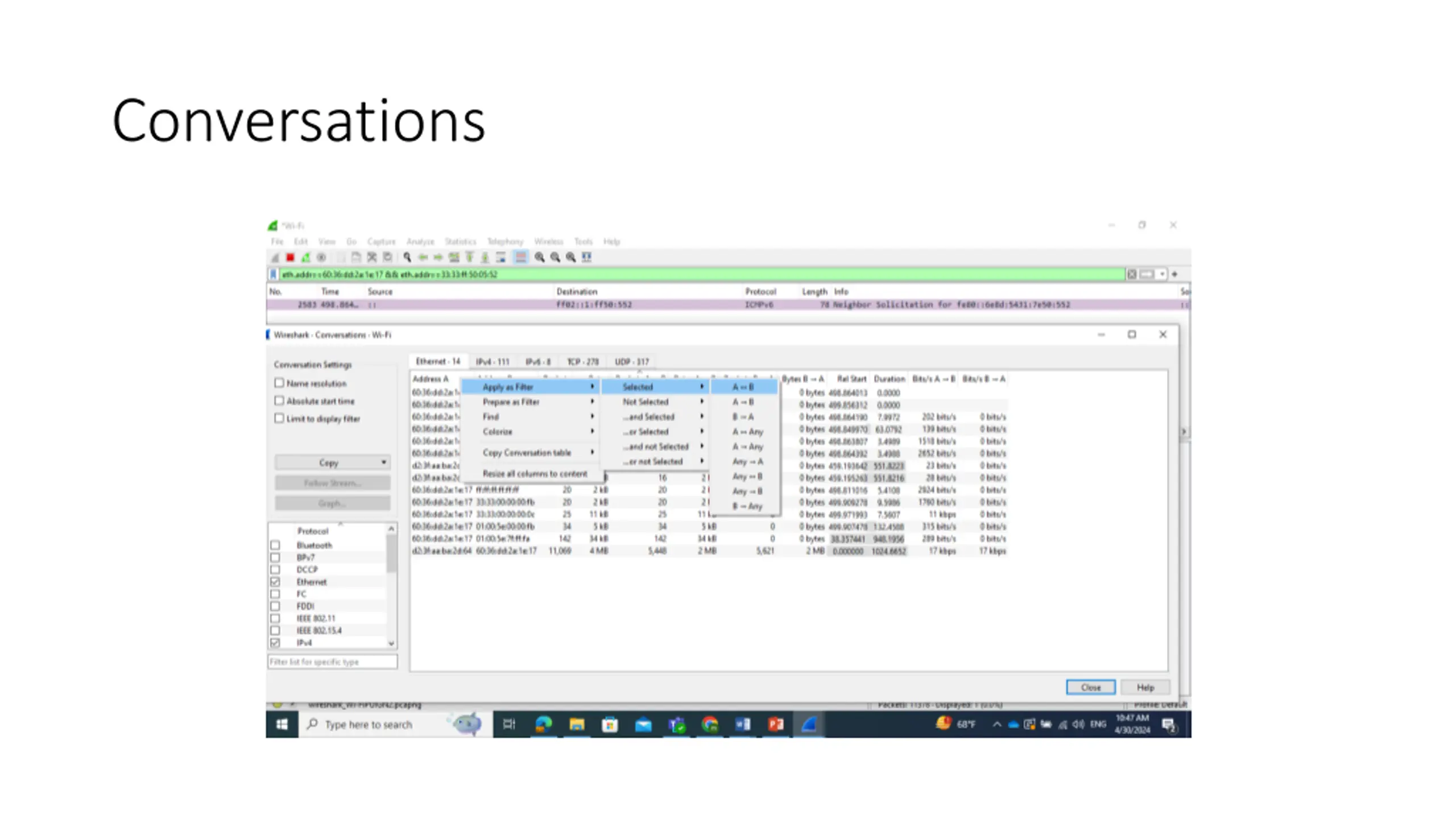Tick the Bluetooth protocol checkbox

[x=275, y=545]
